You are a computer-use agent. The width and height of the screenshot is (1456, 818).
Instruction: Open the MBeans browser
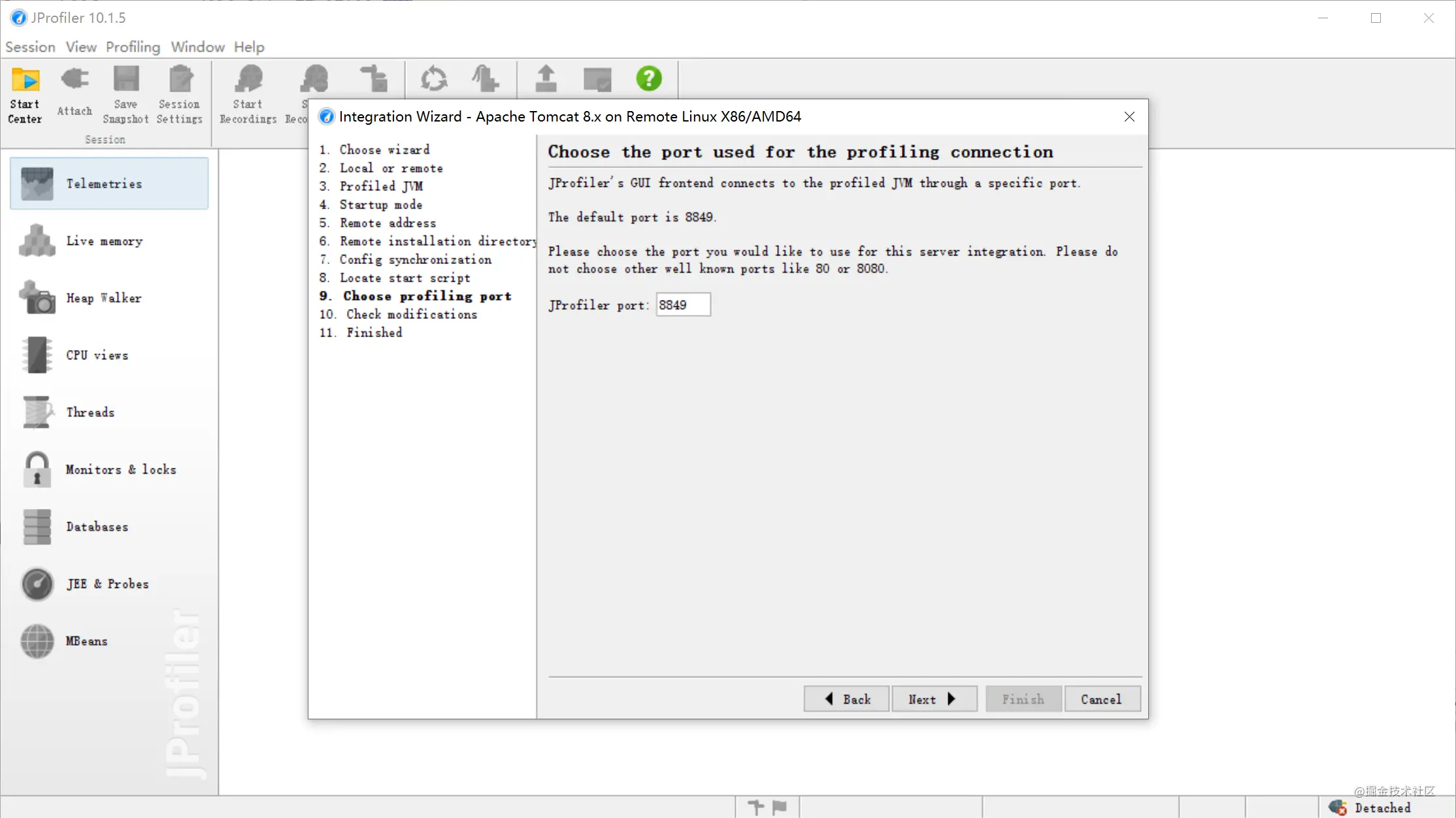point(86,641)
